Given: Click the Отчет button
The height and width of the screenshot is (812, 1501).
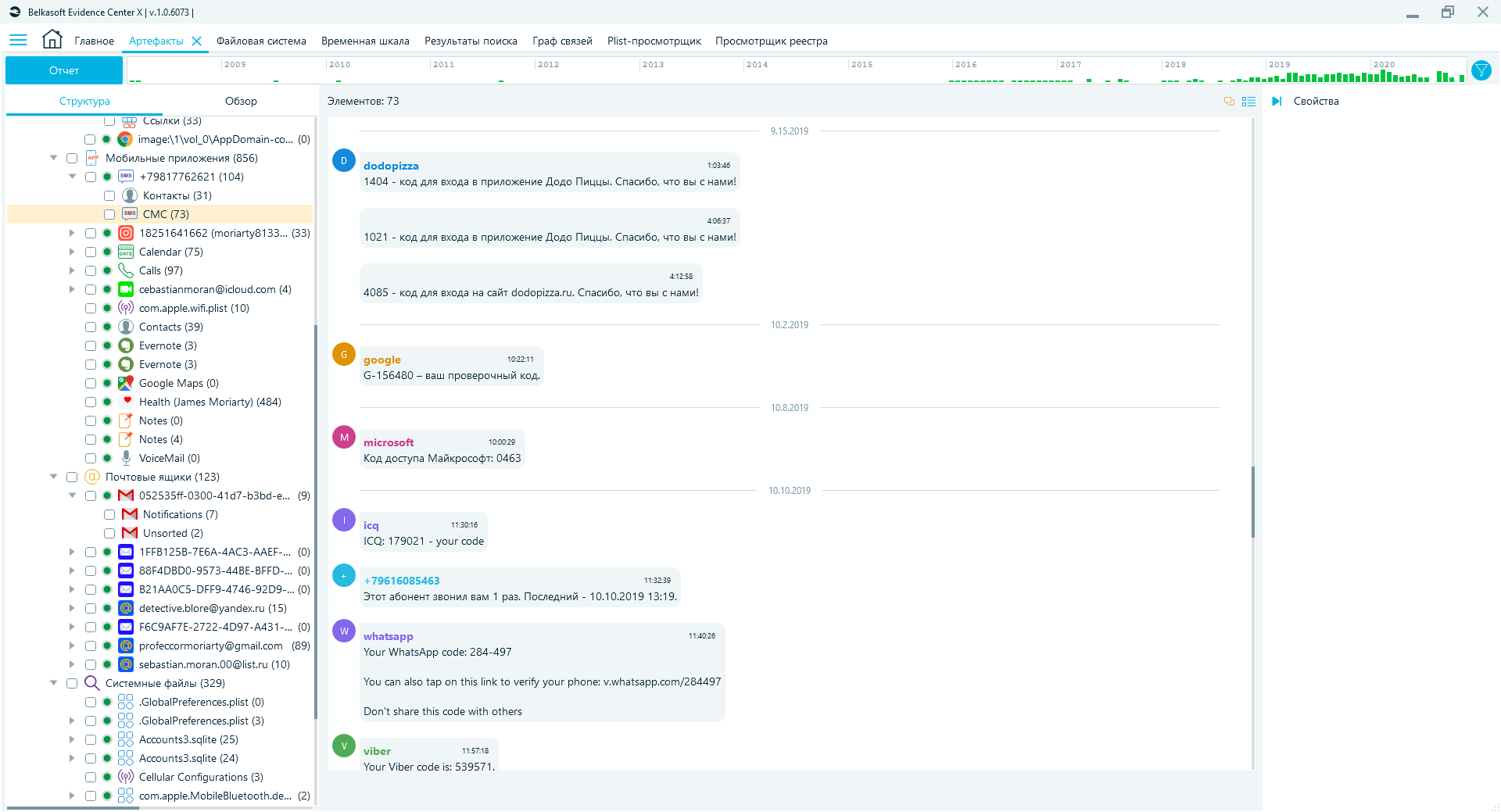Looking at the screenshot, I should [x=64, y=70].
